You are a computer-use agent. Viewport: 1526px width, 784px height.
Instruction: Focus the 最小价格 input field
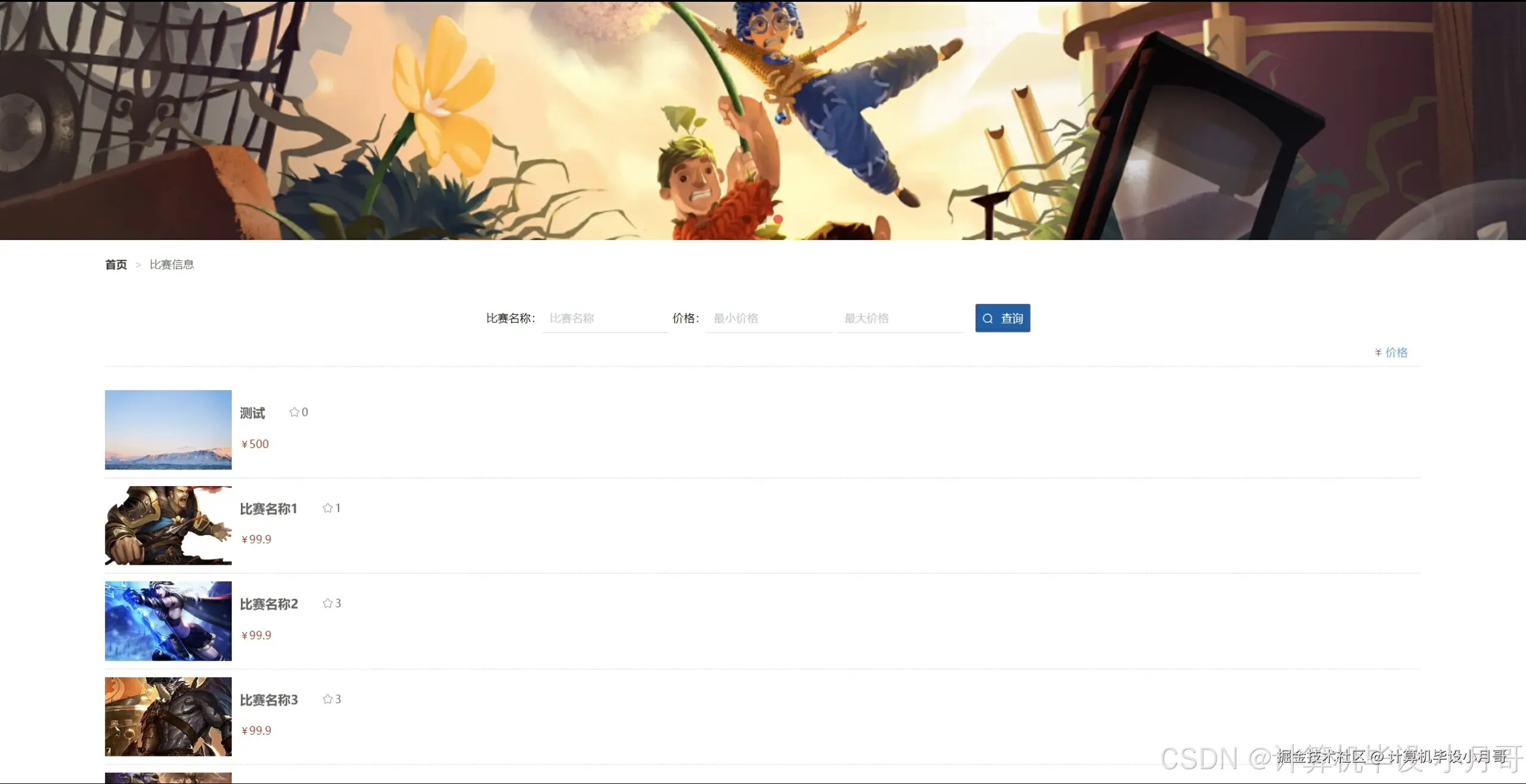click(769, 318)
